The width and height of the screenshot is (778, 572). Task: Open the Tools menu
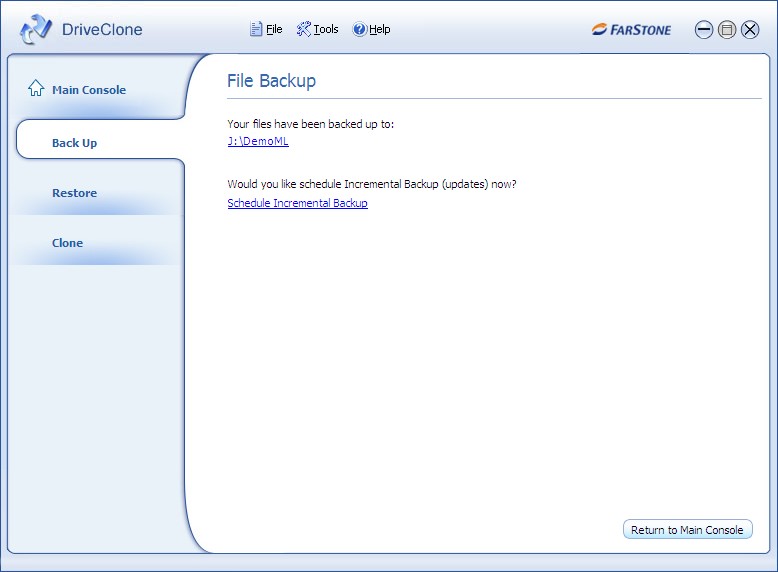pyautogui.click(x=326, y=30)
